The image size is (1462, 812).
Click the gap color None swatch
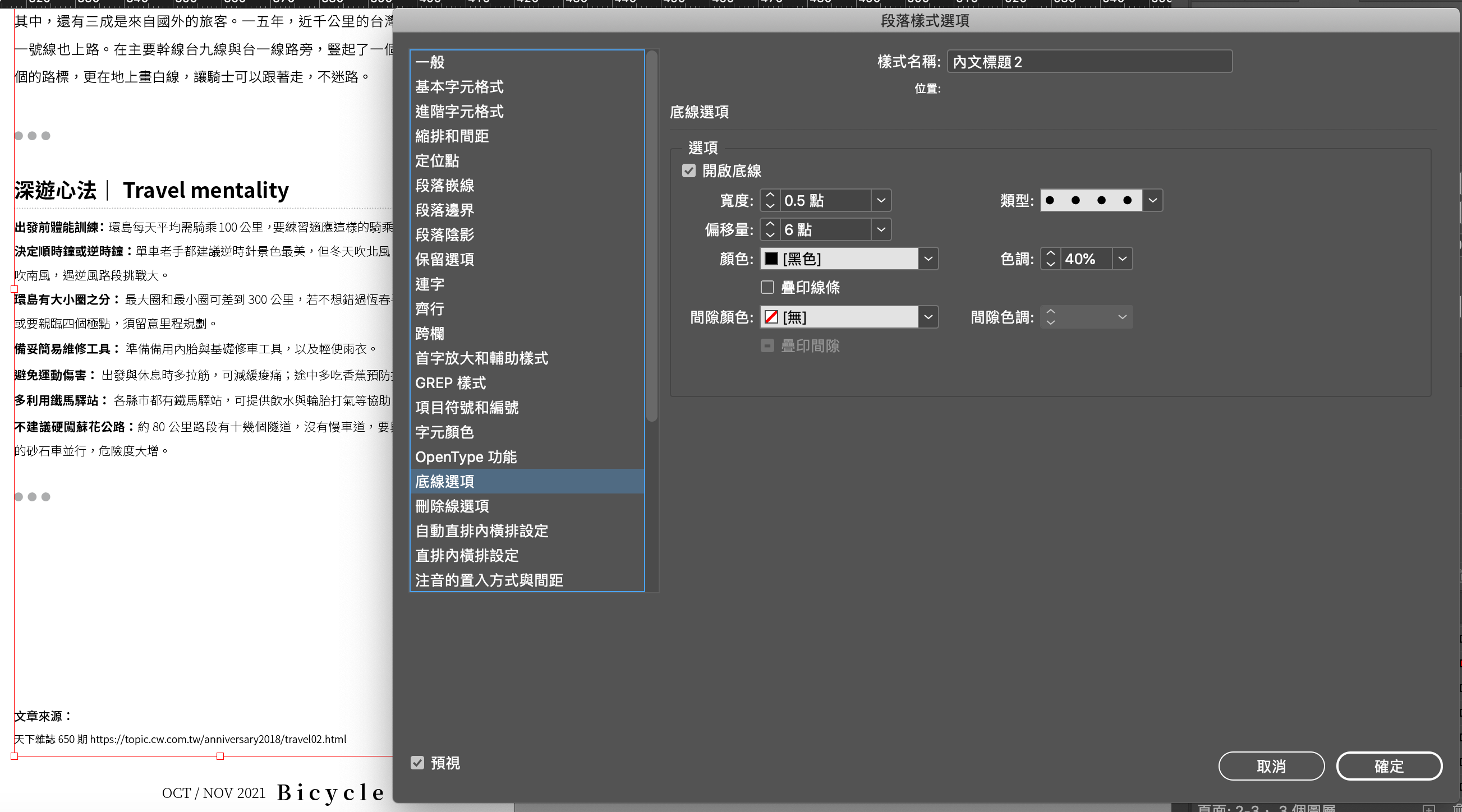coord(771,317)
